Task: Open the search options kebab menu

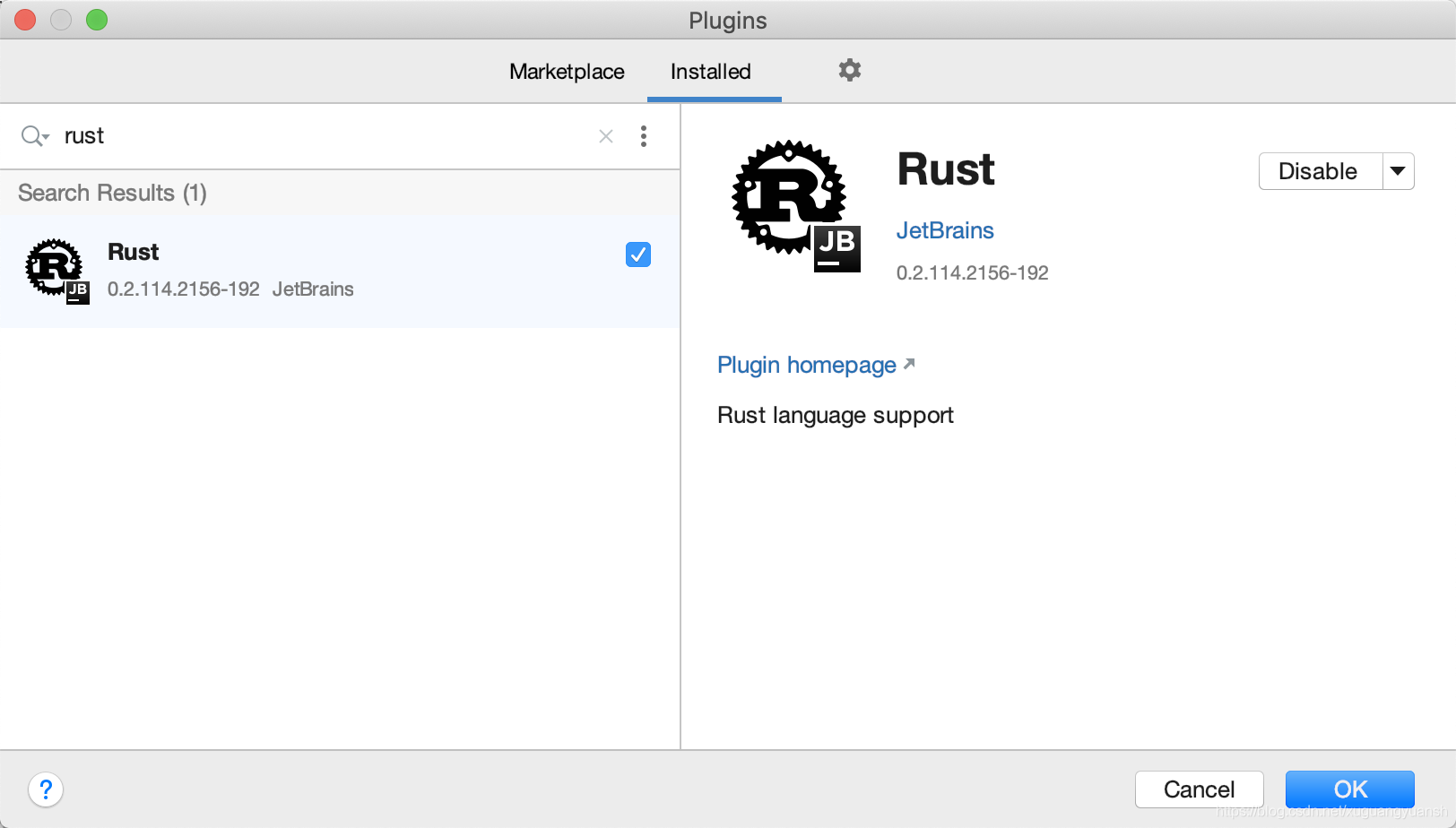Action: click(x=644, y=135)
